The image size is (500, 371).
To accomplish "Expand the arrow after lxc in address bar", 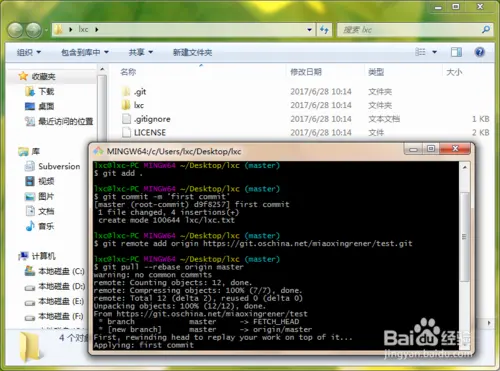I will tap(97, 30).
